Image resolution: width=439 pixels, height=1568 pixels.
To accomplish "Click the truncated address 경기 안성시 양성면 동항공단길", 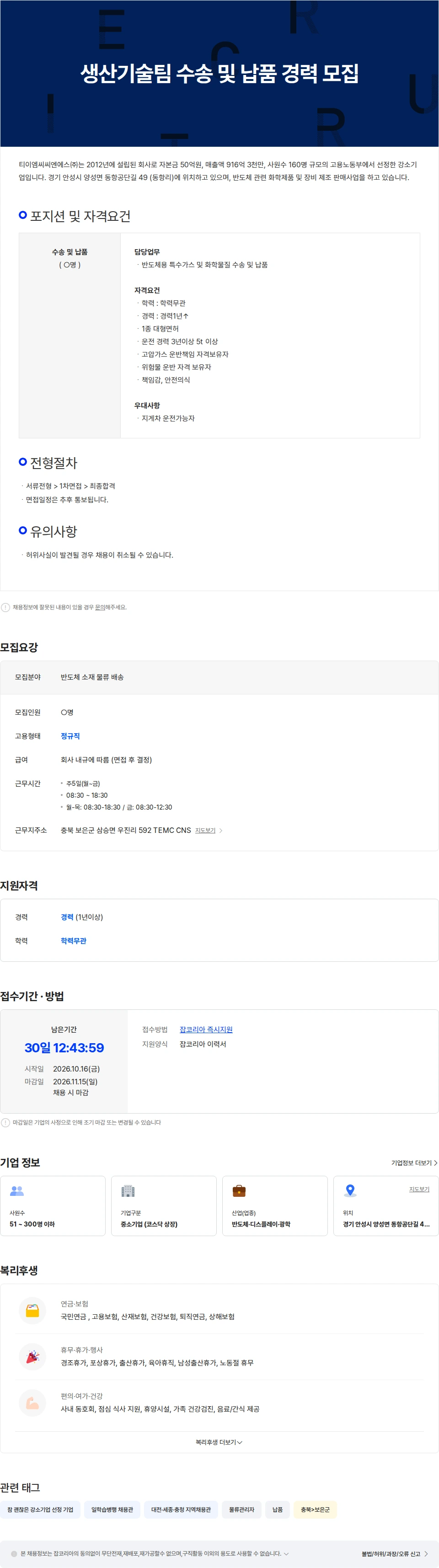I will click(x=386, y=1224).
